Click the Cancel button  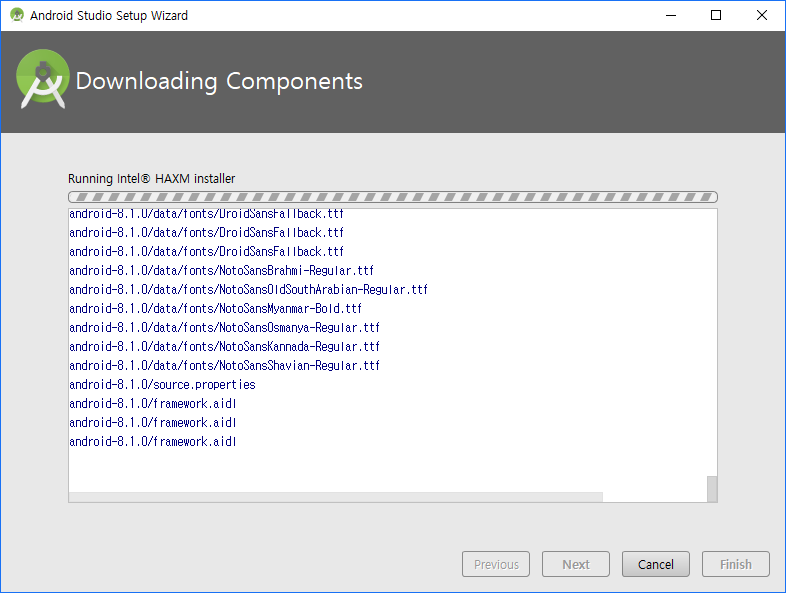coord(655,564)
